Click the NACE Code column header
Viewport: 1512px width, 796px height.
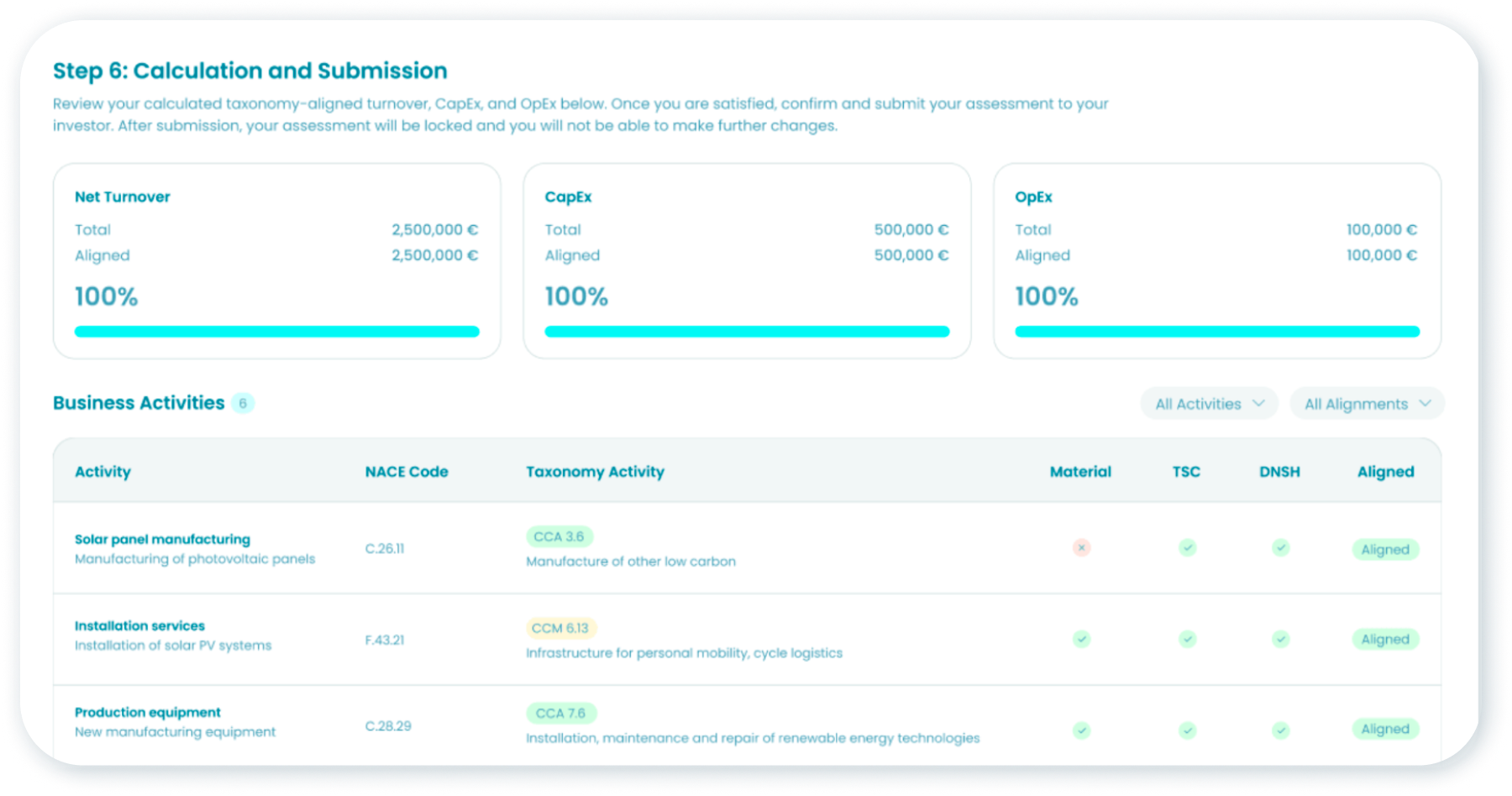click(x=407, y=472)
